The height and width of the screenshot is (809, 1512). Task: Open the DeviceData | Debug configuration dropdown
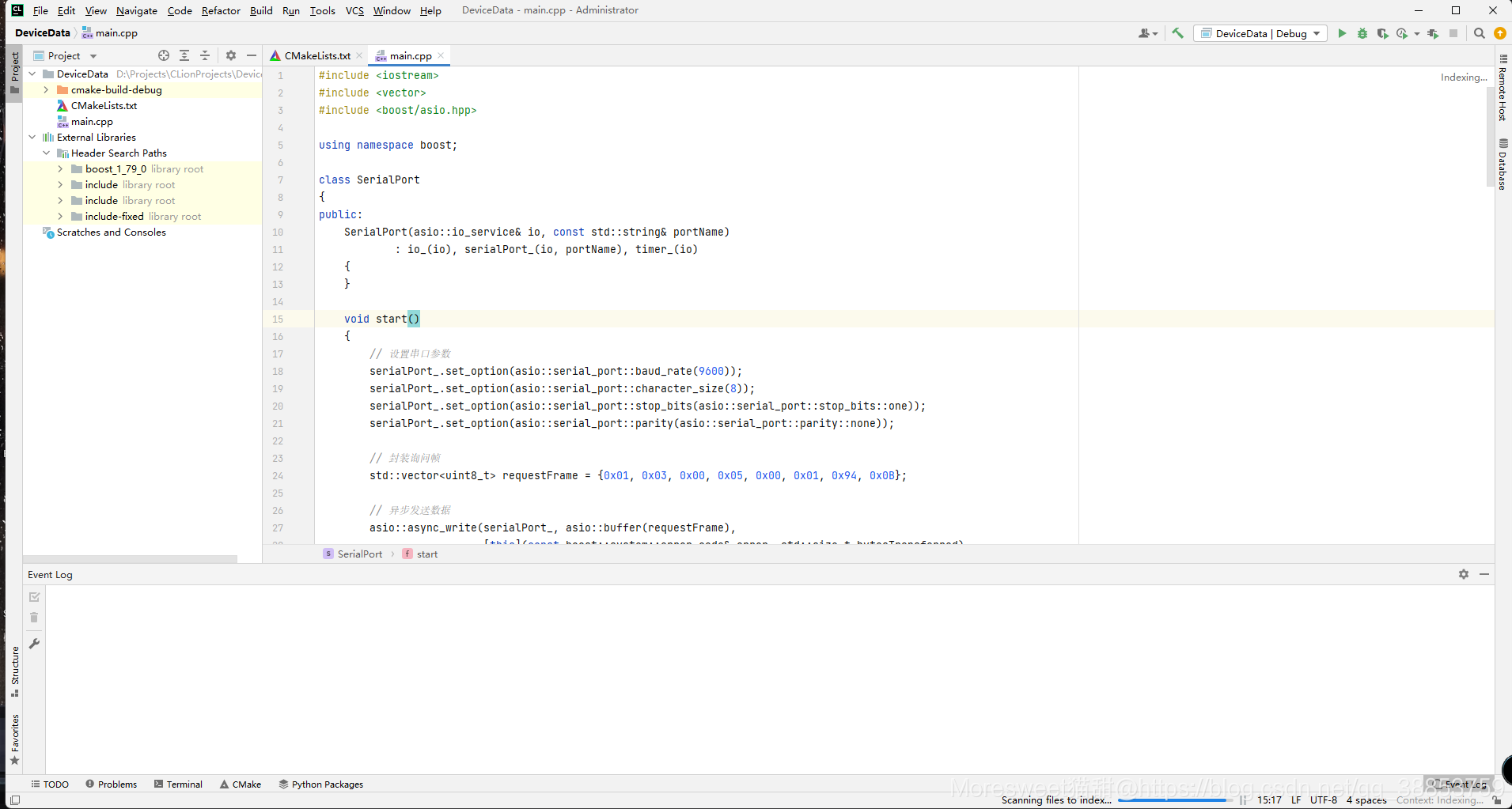pyautogui.click(x=1260, y=33)
